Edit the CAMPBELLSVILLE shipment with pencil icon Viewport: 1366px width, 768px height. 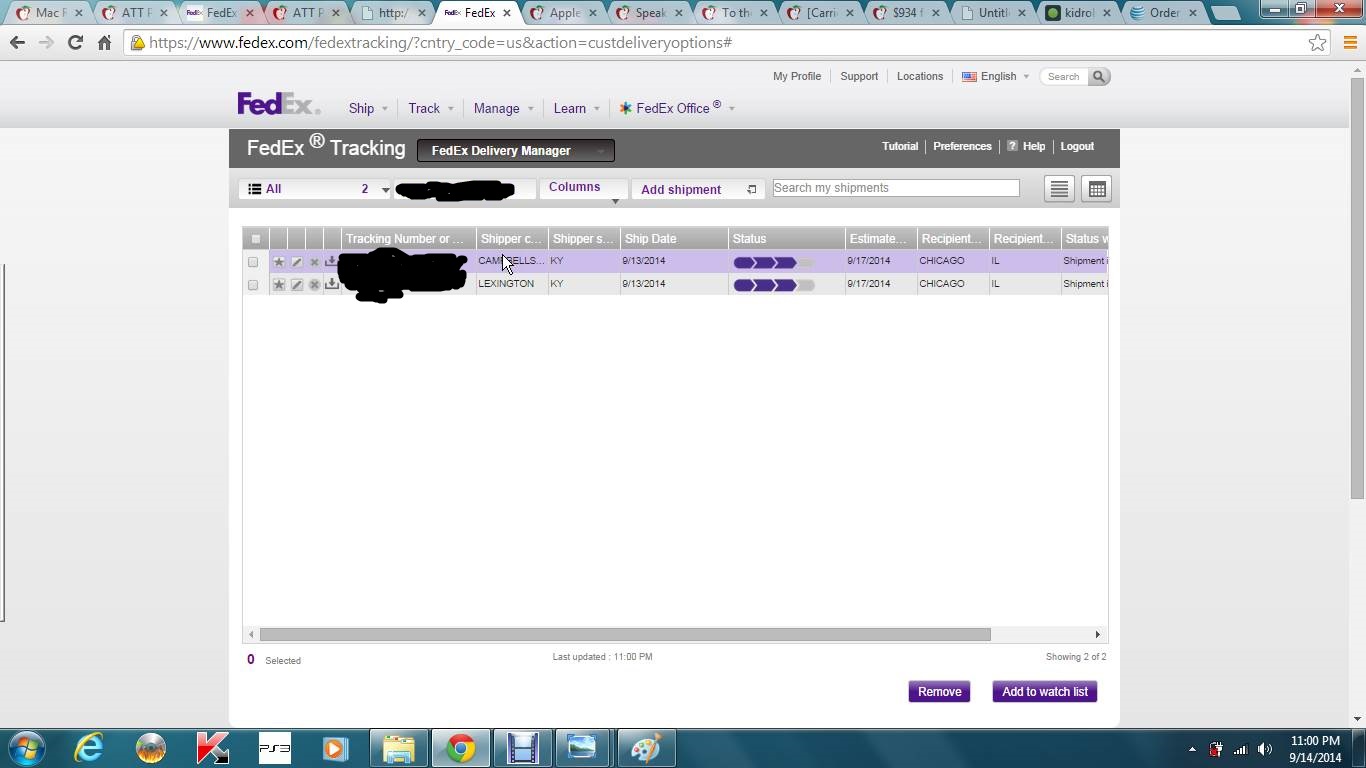point(297,261)
